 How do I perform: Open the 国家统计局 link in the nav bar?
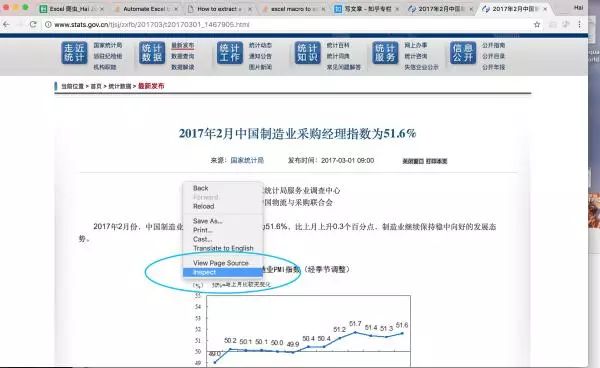[108, 45]
